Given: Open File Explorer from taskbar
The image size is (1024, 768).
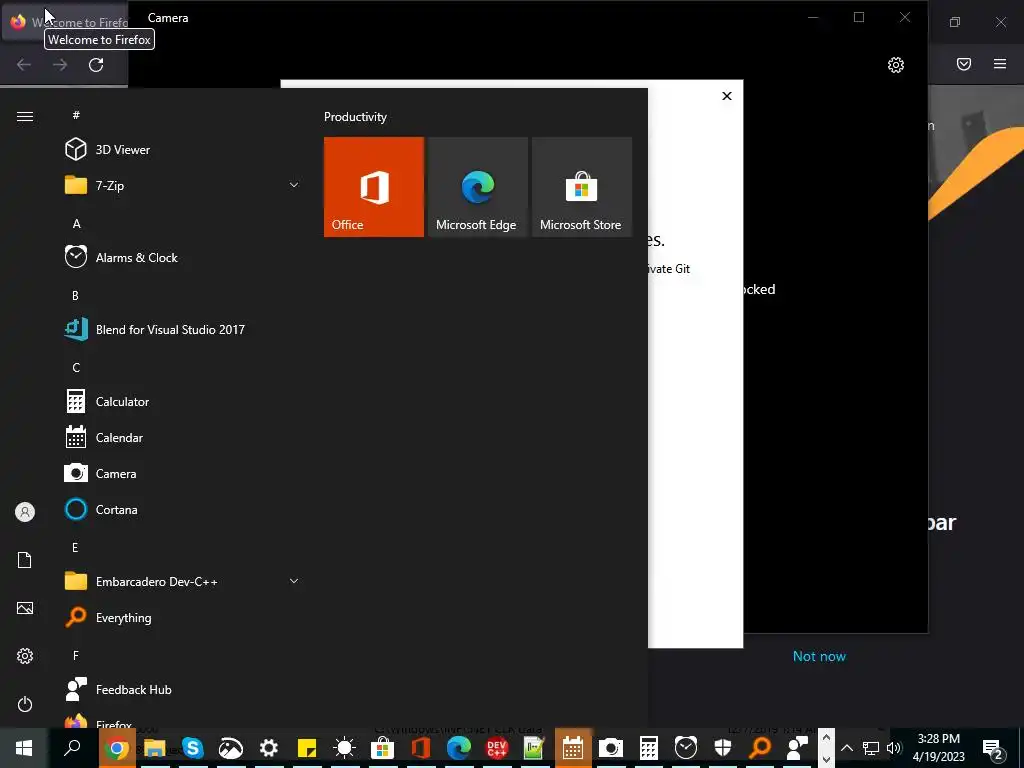Looking at the screenshot, I should pos(155,747).
